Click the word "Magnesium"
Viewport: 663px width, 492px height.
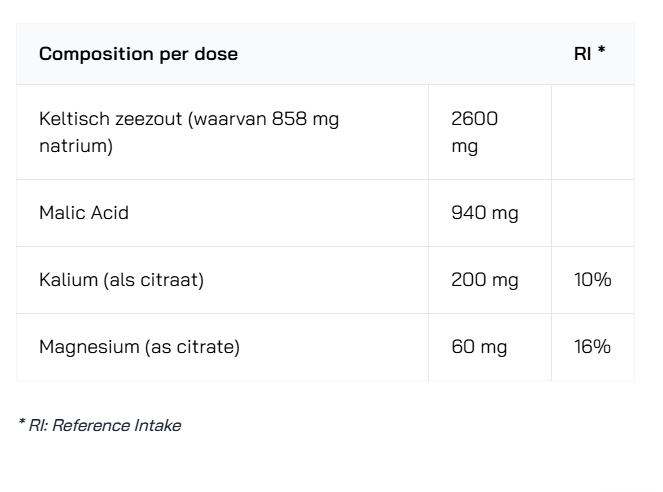(88, 347)
